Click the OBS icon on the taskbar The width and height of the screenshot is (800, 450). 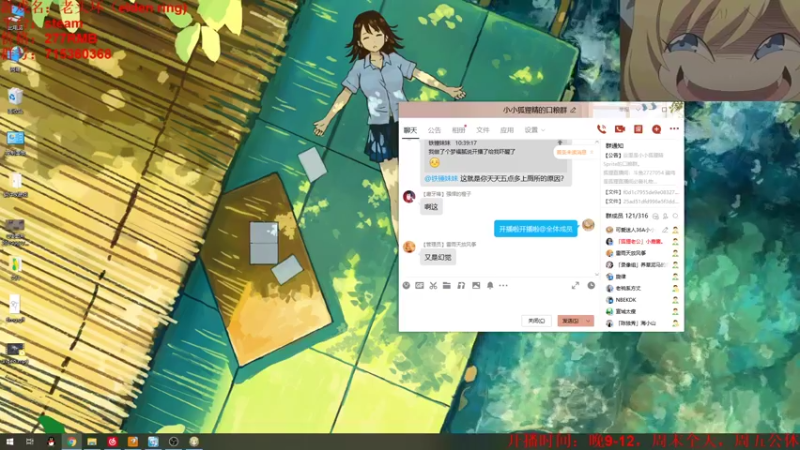(x=173, y=442)
